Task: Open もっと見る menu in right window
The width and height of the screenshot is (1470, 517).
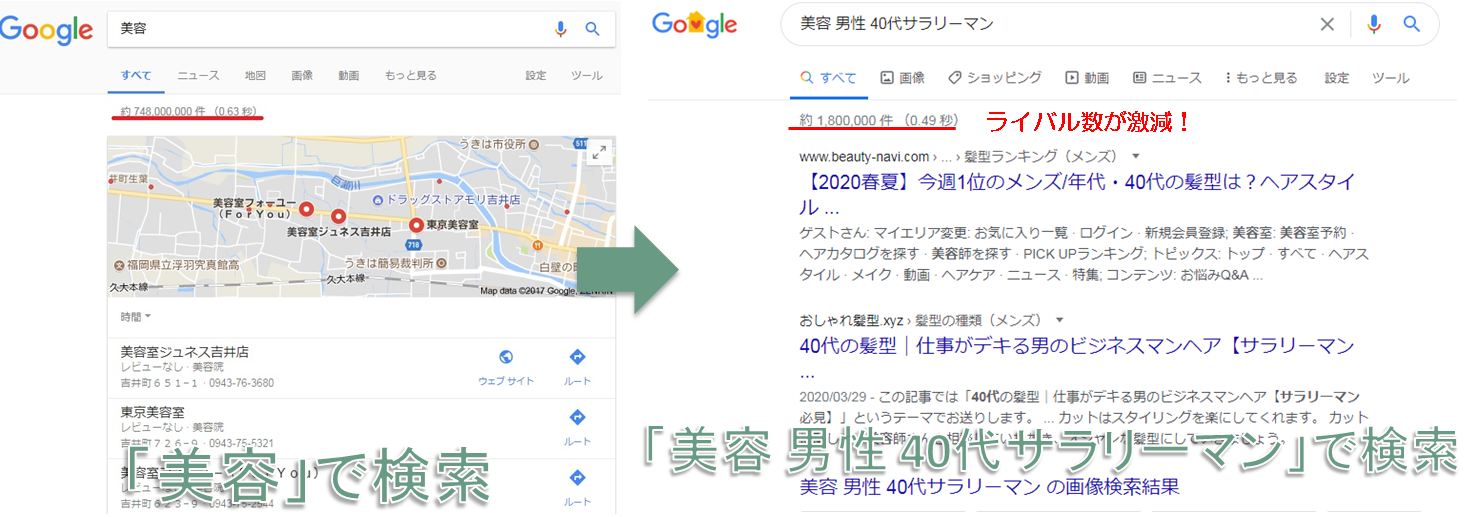Action: [1260, 78]
